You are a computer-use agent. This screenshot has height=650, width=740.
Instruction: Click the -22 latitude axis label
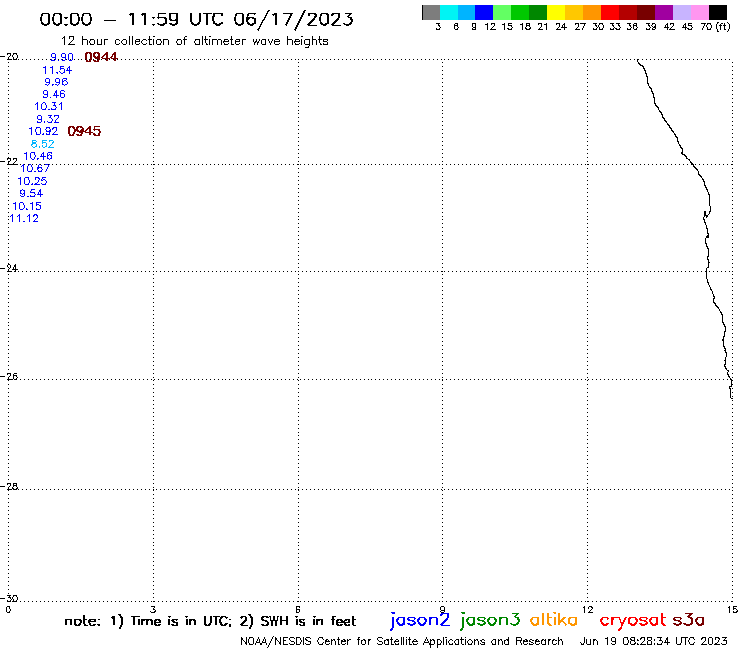pyautogui.click(x=9, y=161)
